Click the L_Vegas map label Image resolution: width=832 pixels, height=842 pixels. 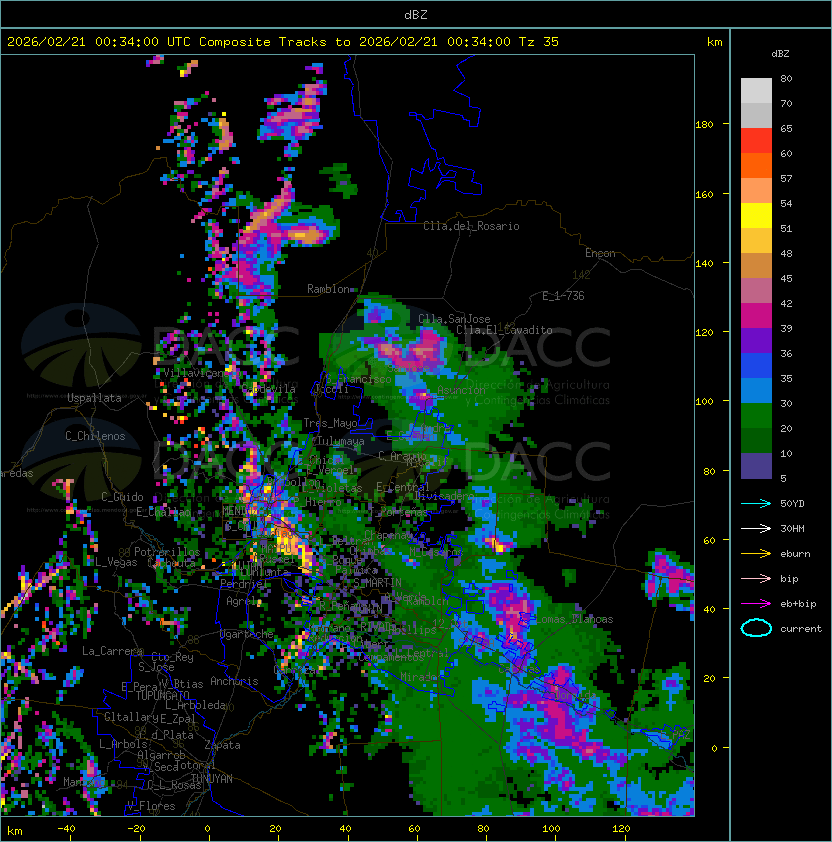(x=116, y=562)
